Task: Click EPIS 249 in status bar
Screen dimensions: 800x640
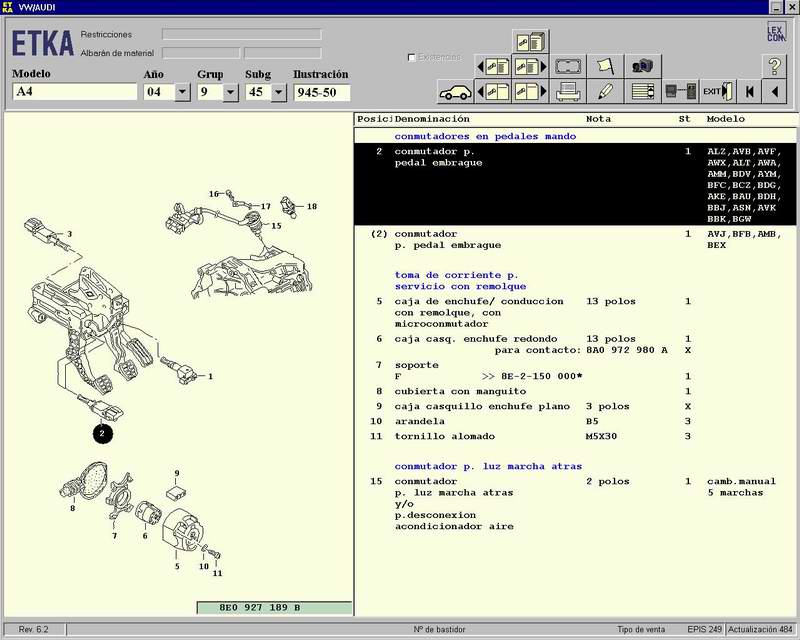Action: tap(704, 630)
